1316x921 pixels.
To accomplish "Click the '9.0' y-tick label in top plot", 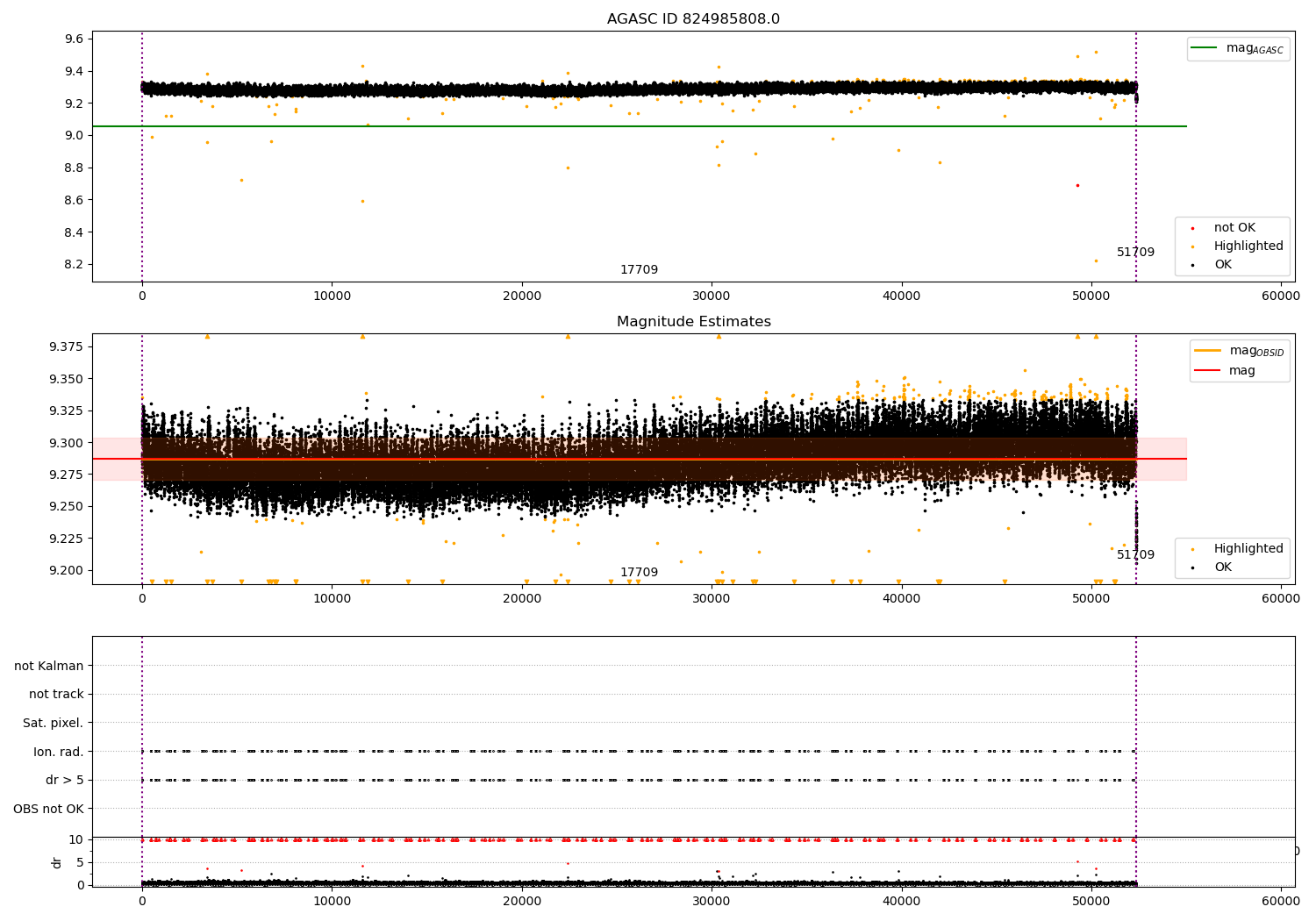I will (75, 135).
